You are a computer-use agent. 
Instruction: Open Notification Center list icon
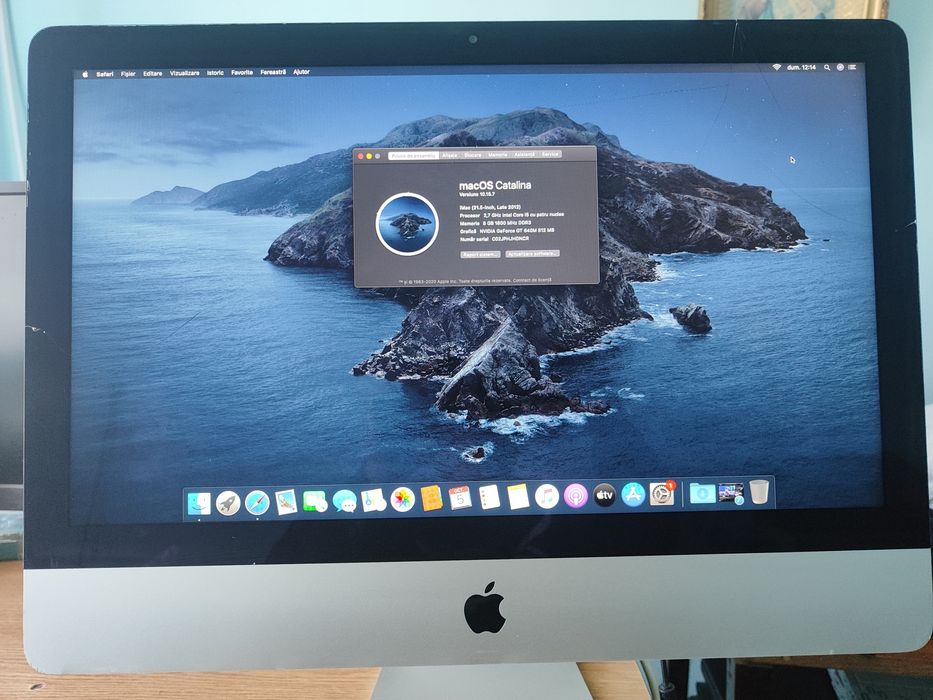[853, 67]
